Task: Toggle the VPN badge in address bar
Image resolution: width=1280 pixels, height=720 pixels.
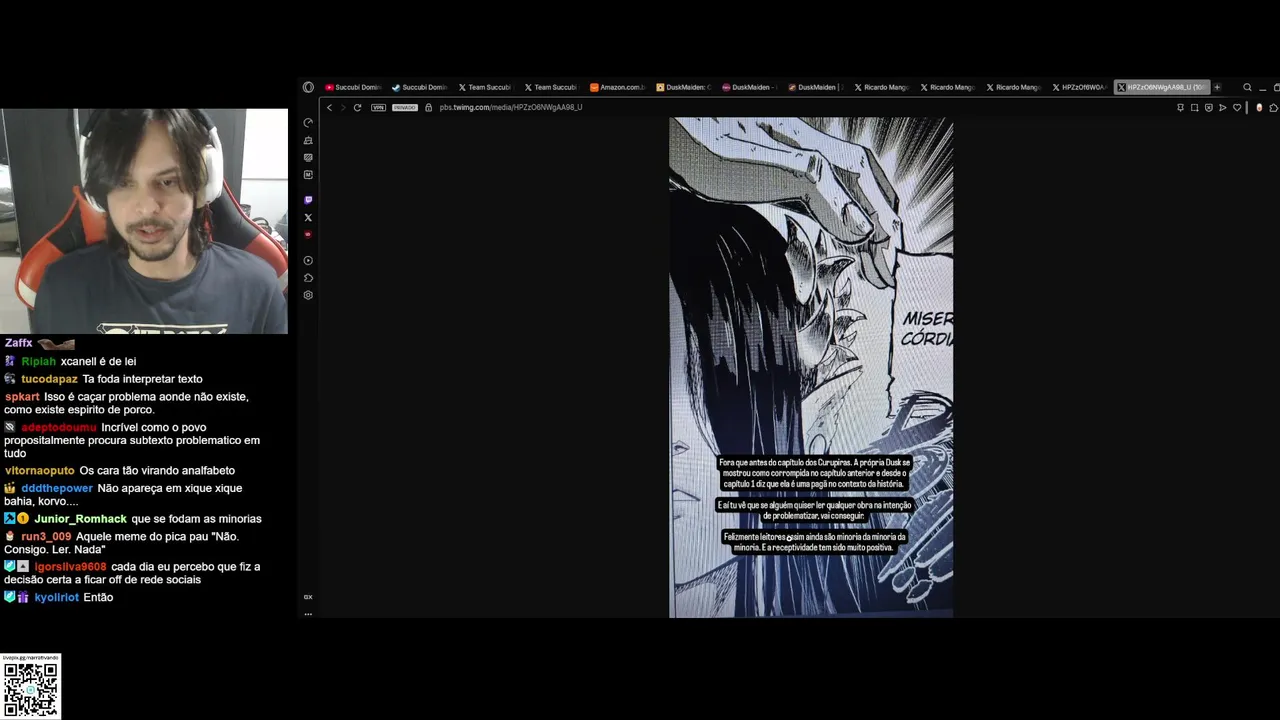Action: coord(378,107)
